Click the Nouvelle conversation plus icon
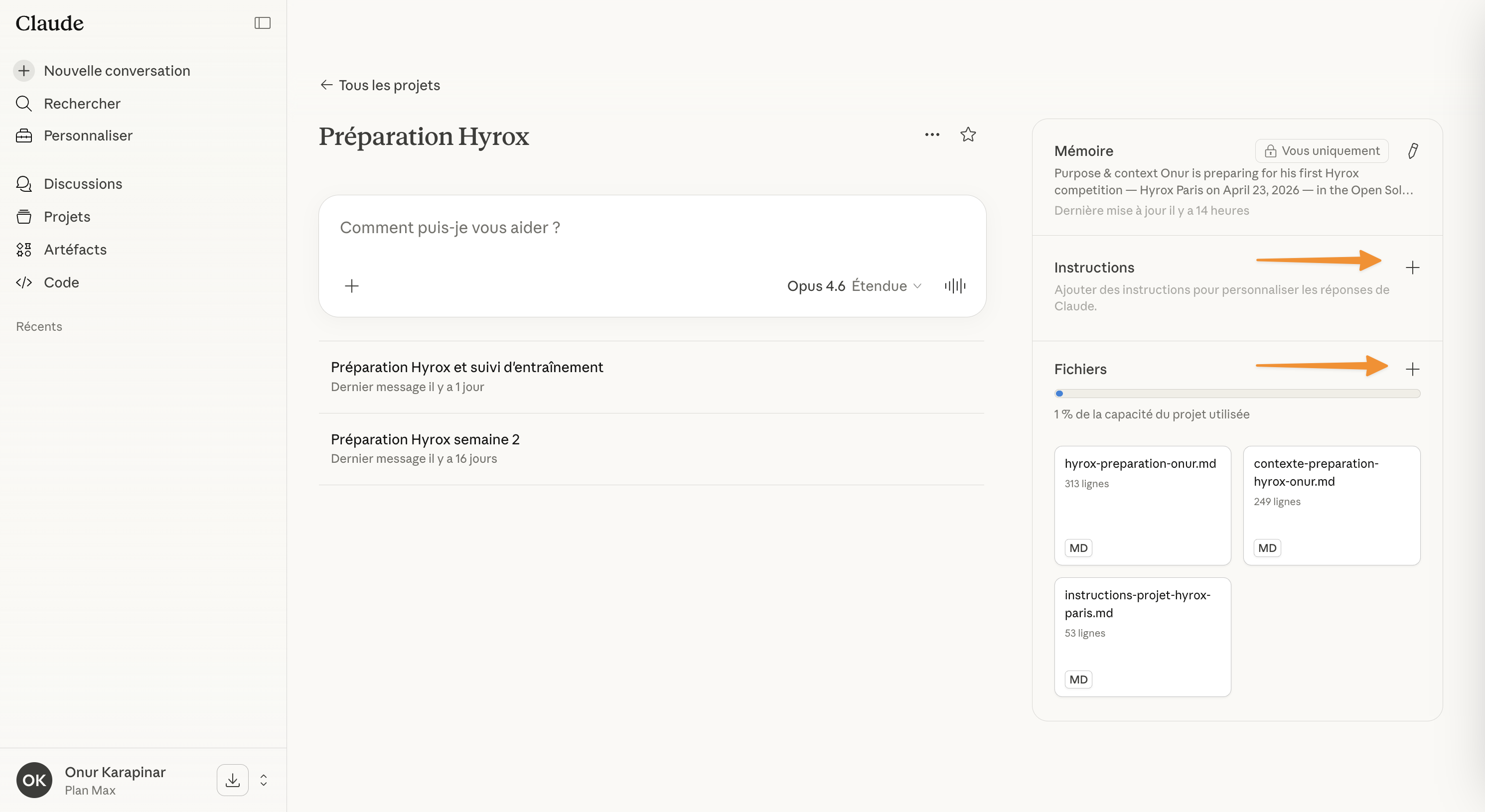Viewport: 1485px width, 812px height. [x=23, y=71]
